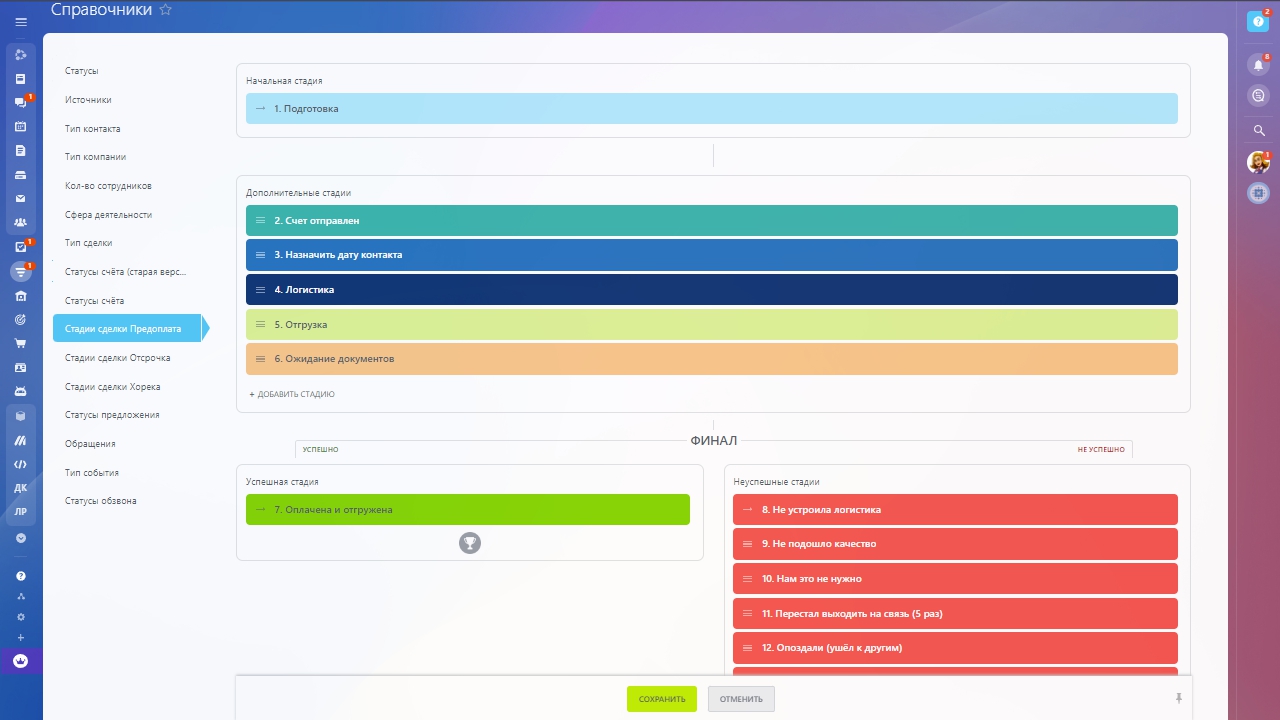Select the green Оплачена и отгружена stage bar
Viewport: 1280px width, 720px height.
click(x=468, y=510)
